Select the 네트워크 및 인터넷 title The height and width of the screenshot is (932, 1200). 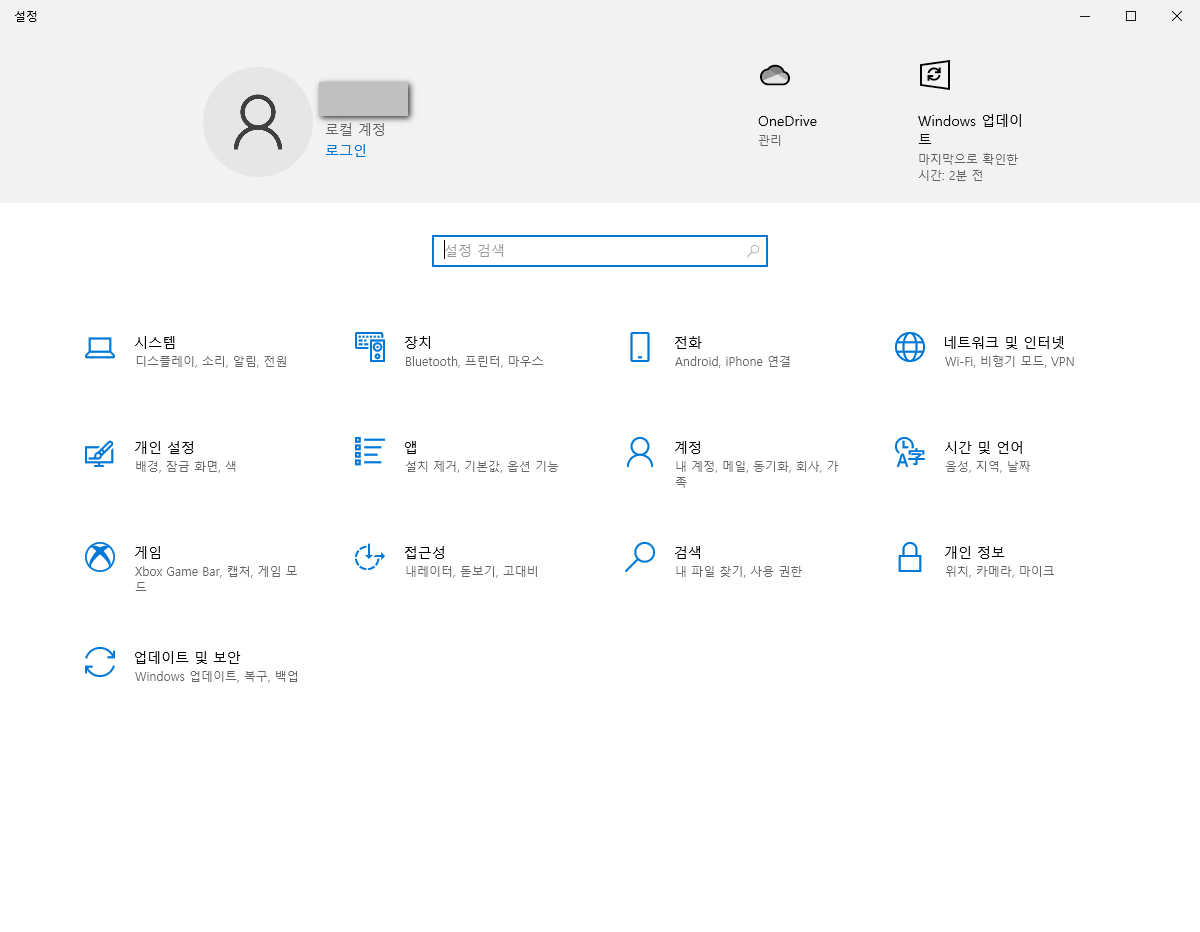pos(1005,342)
